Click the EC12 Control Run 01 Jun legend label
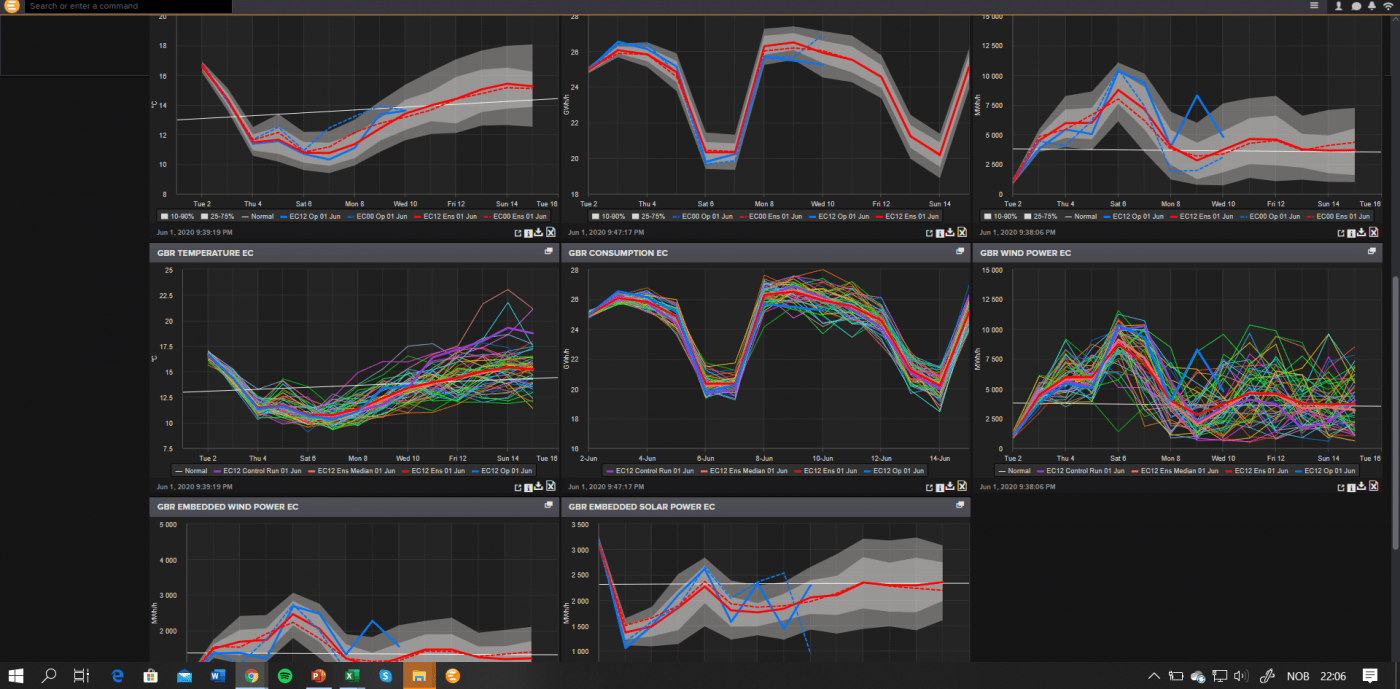This screenshot has height=689, width=1400. coord(263,470)
